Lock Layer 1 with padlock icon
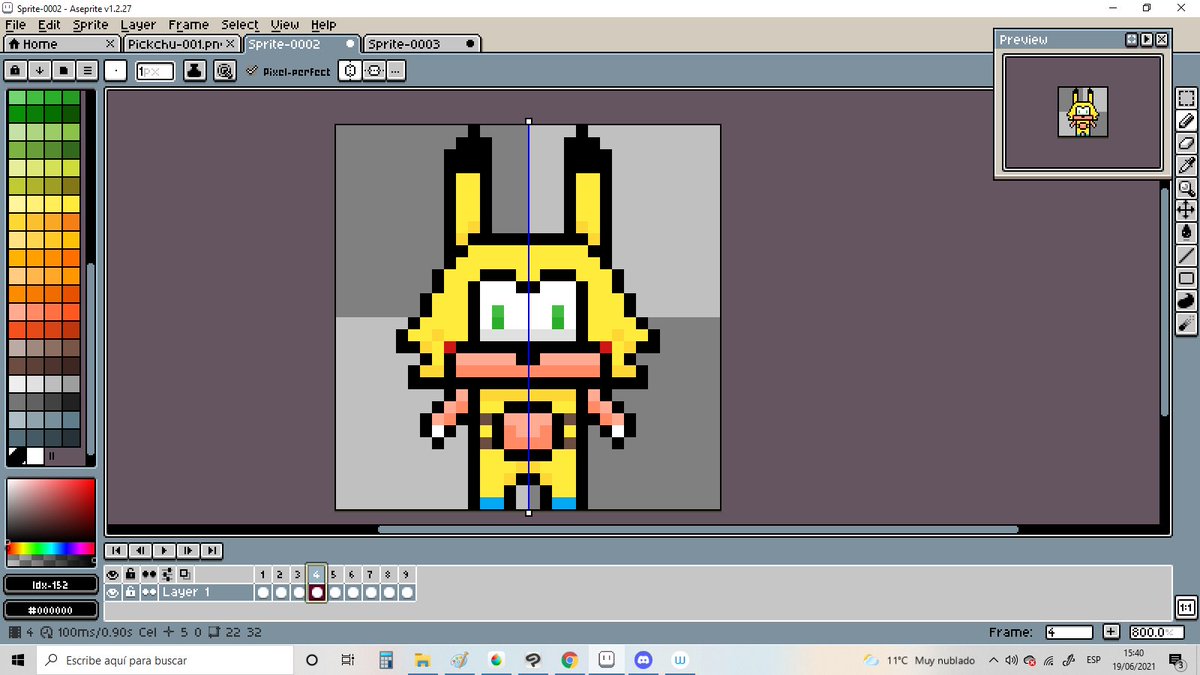This screenshot has height=675, width=1200. click(x=131, y=593)
